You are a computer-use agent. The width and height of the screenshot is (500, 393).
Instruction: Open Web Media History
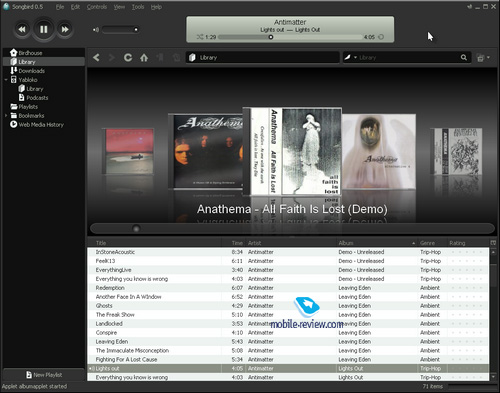click(x=44, y=125)
